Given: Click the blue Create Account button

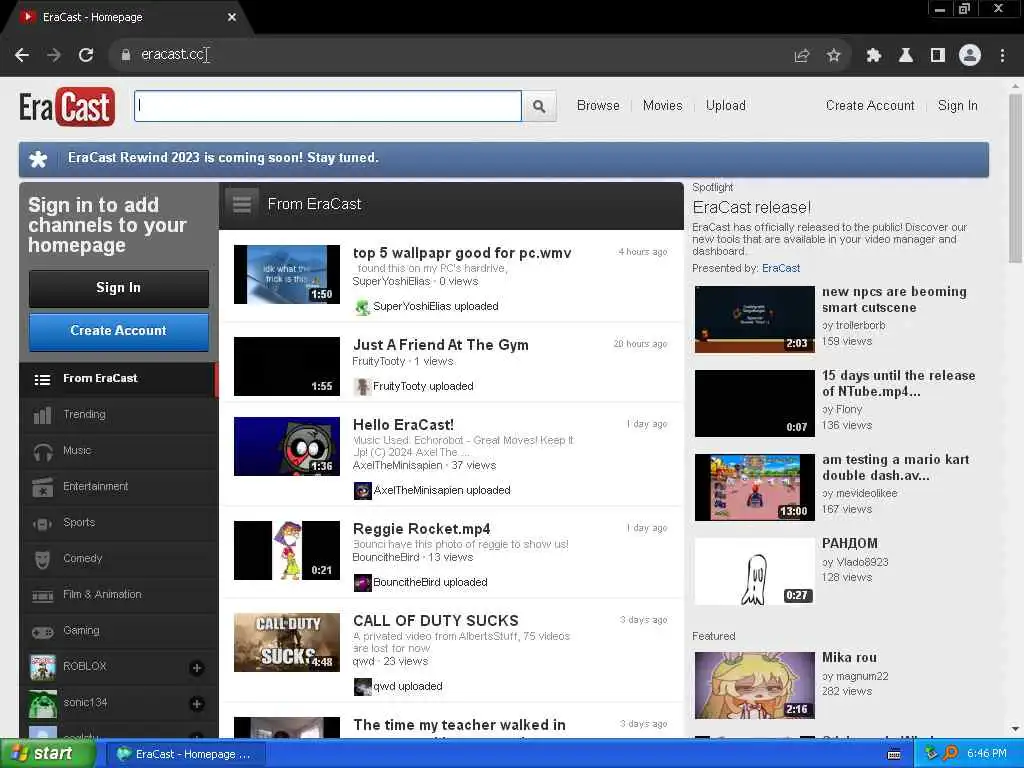Looking at the screenshot, I should pos(119,331).
